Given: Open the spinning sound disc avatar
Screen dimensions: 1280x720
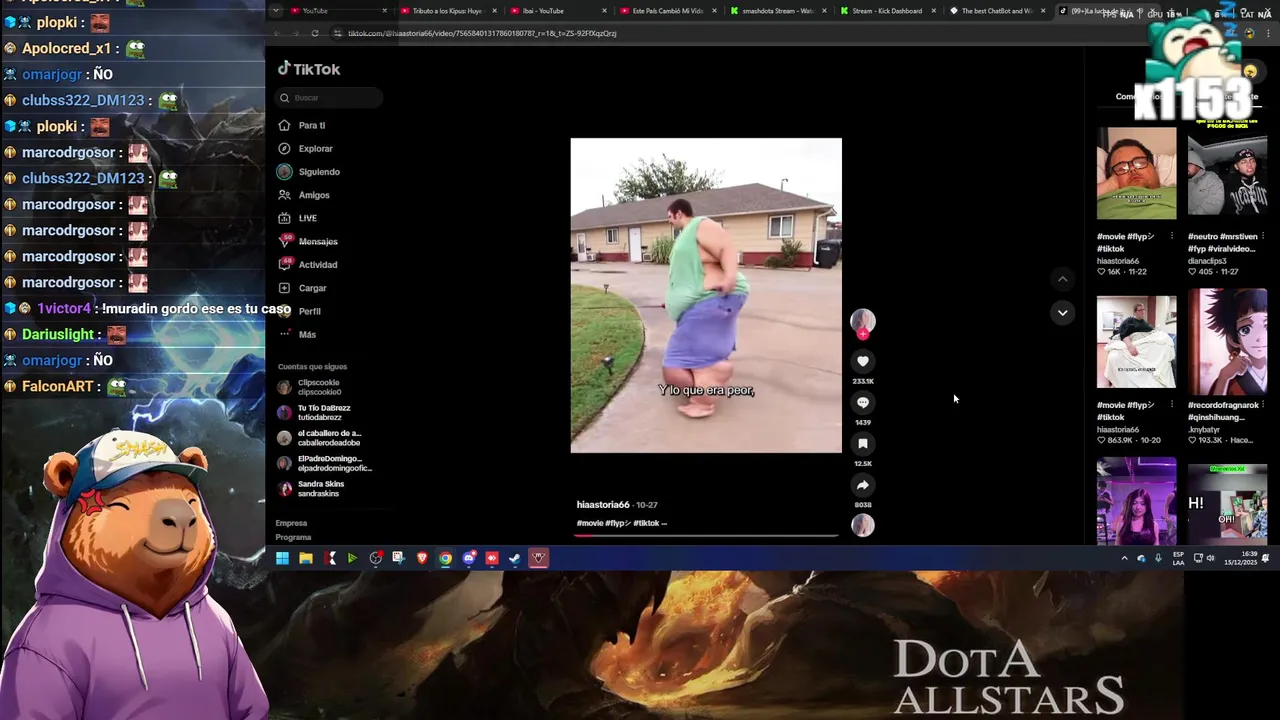Looking at the screenshot, I should click(863, 525).
